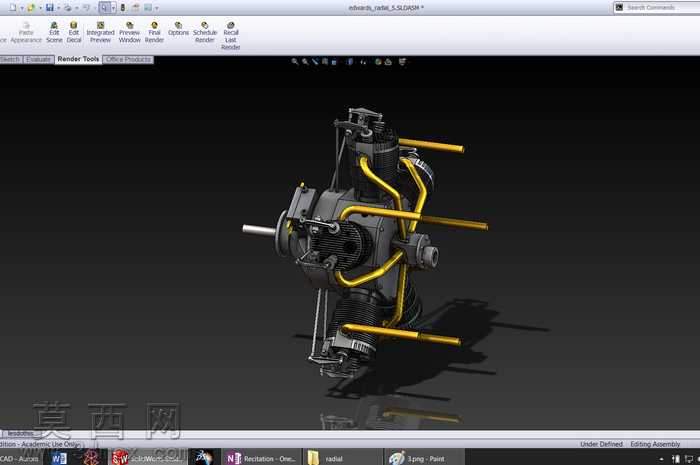
Task: Click the Previous View icon in viewport toolbar
Action: coord(315,62)
